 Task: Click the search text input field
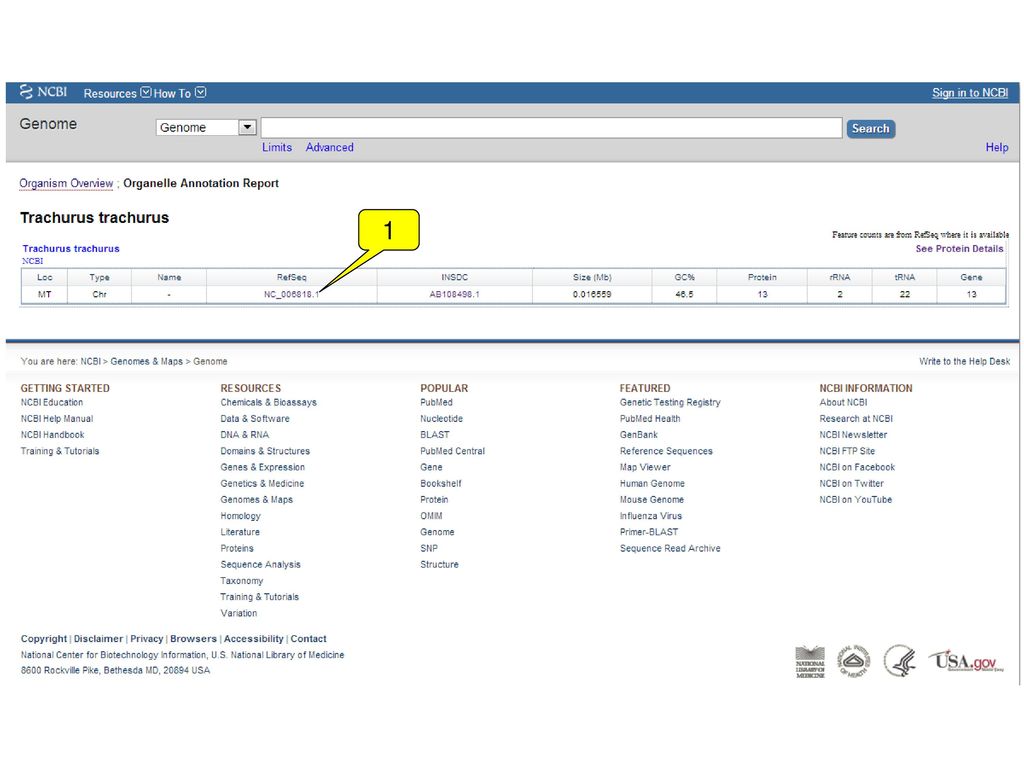(551, 128)
